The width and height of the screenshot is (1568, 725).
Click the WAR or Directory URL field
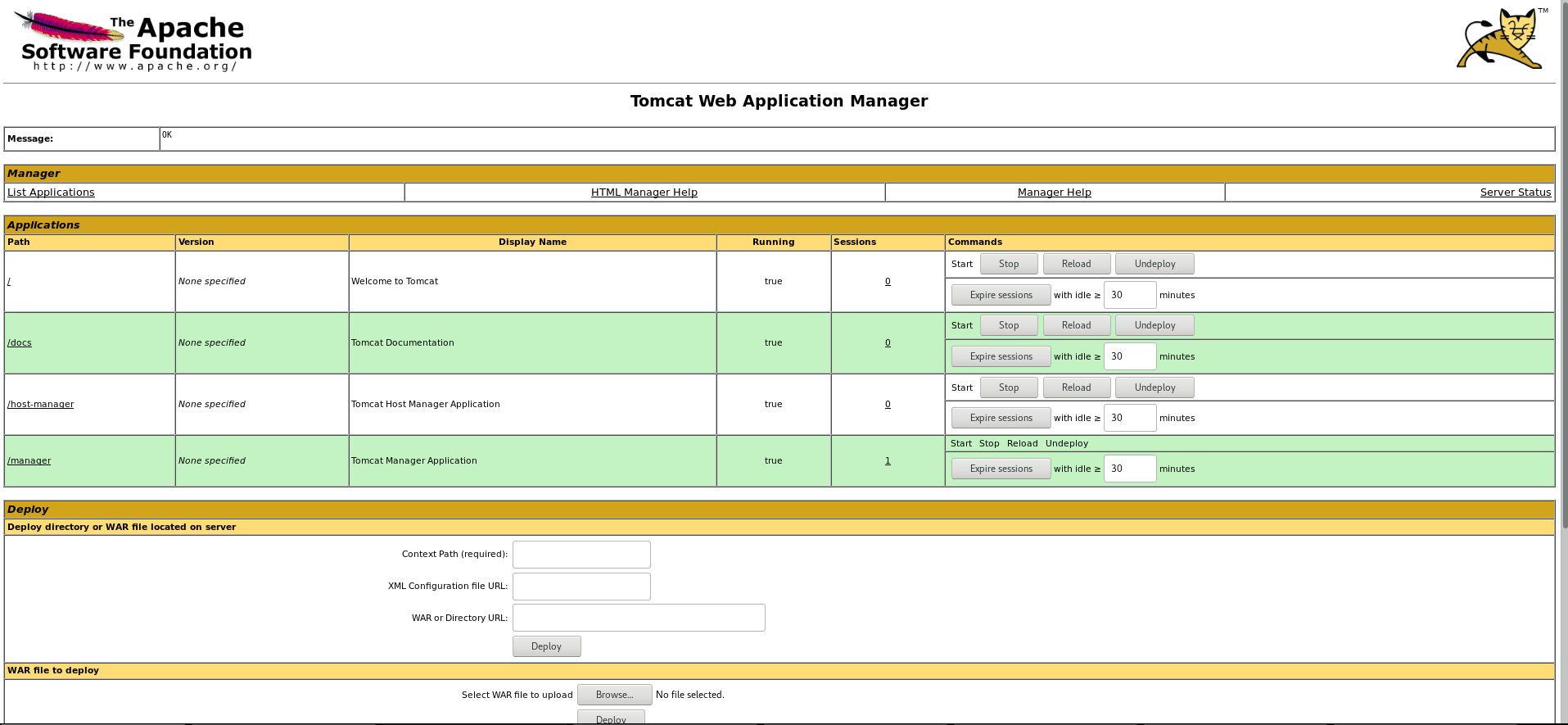pyautogui.click(x=639, y=618)
